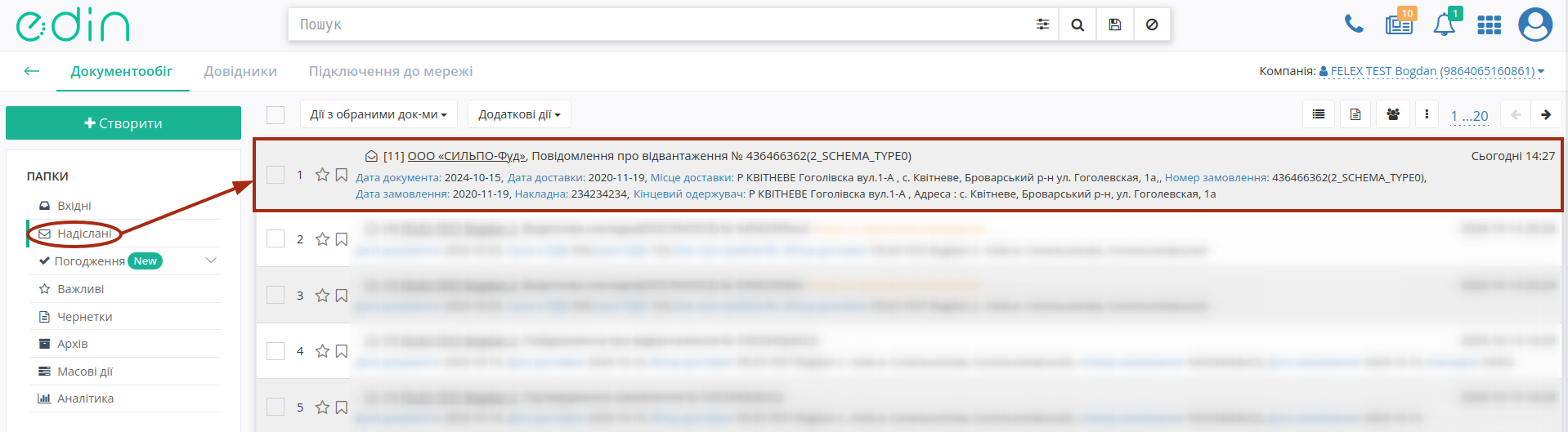Go to next page arrow
The height and width of the screenshot is (432, 1568).
1546,114
